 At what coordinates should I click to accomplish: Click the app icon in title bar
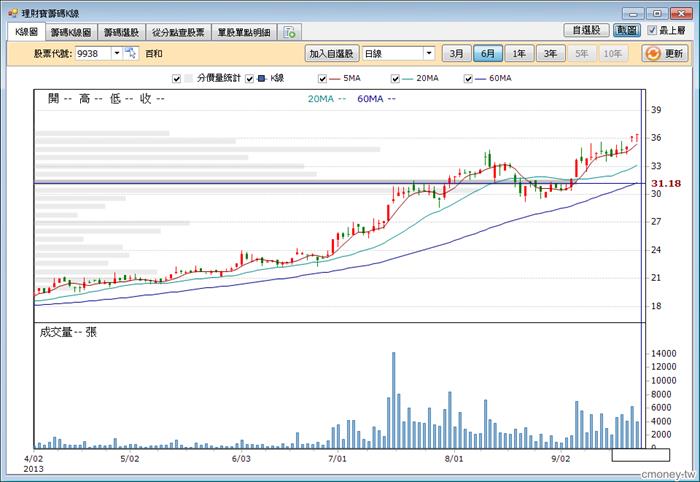click(12, 13)
